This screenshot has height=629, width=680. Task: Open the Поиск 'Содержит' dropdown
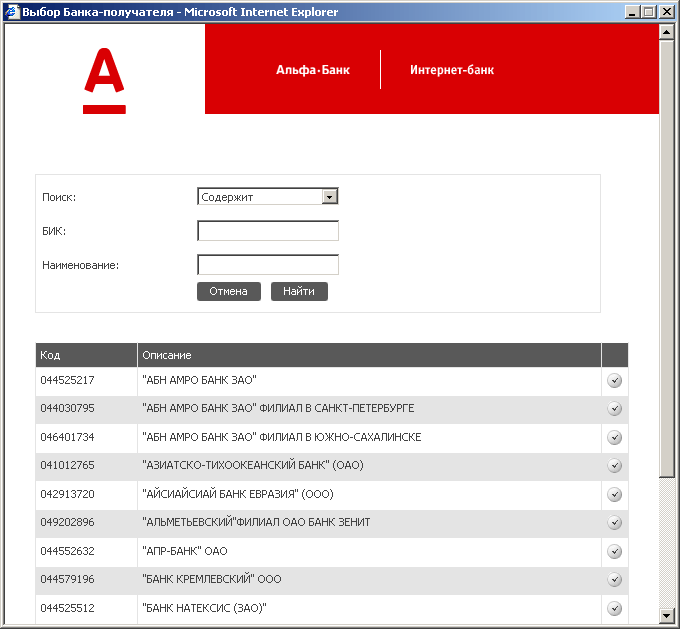[x=268, y=197]
